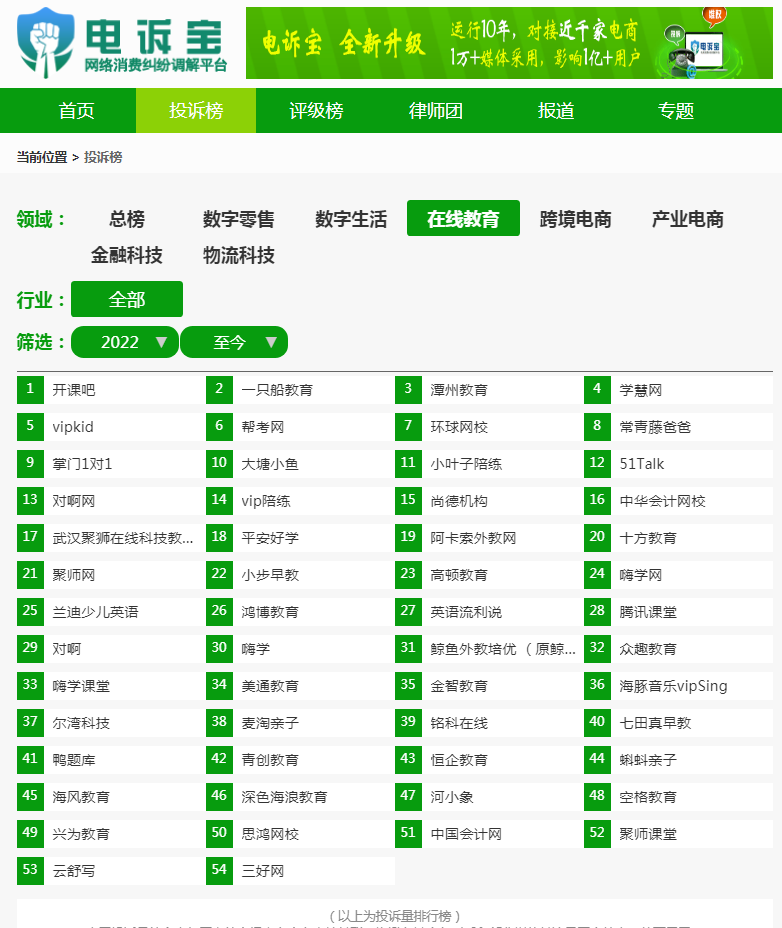Open 蝌蚪亲子 ranking entry

[678, 760]
